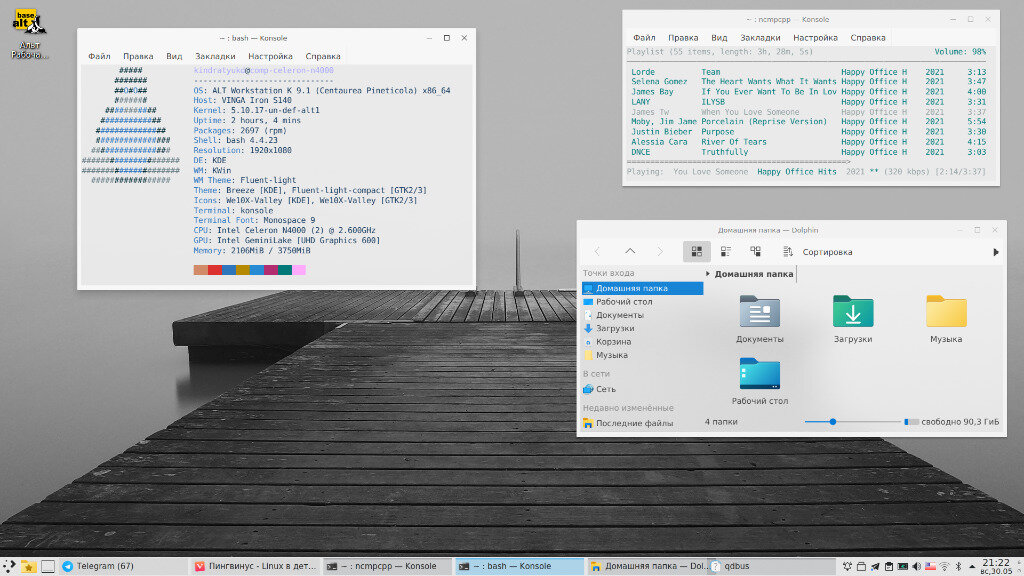Go up one folder level in Dolphin
The height and width of the screenshot is (576, 1024).
coord(630,251)
